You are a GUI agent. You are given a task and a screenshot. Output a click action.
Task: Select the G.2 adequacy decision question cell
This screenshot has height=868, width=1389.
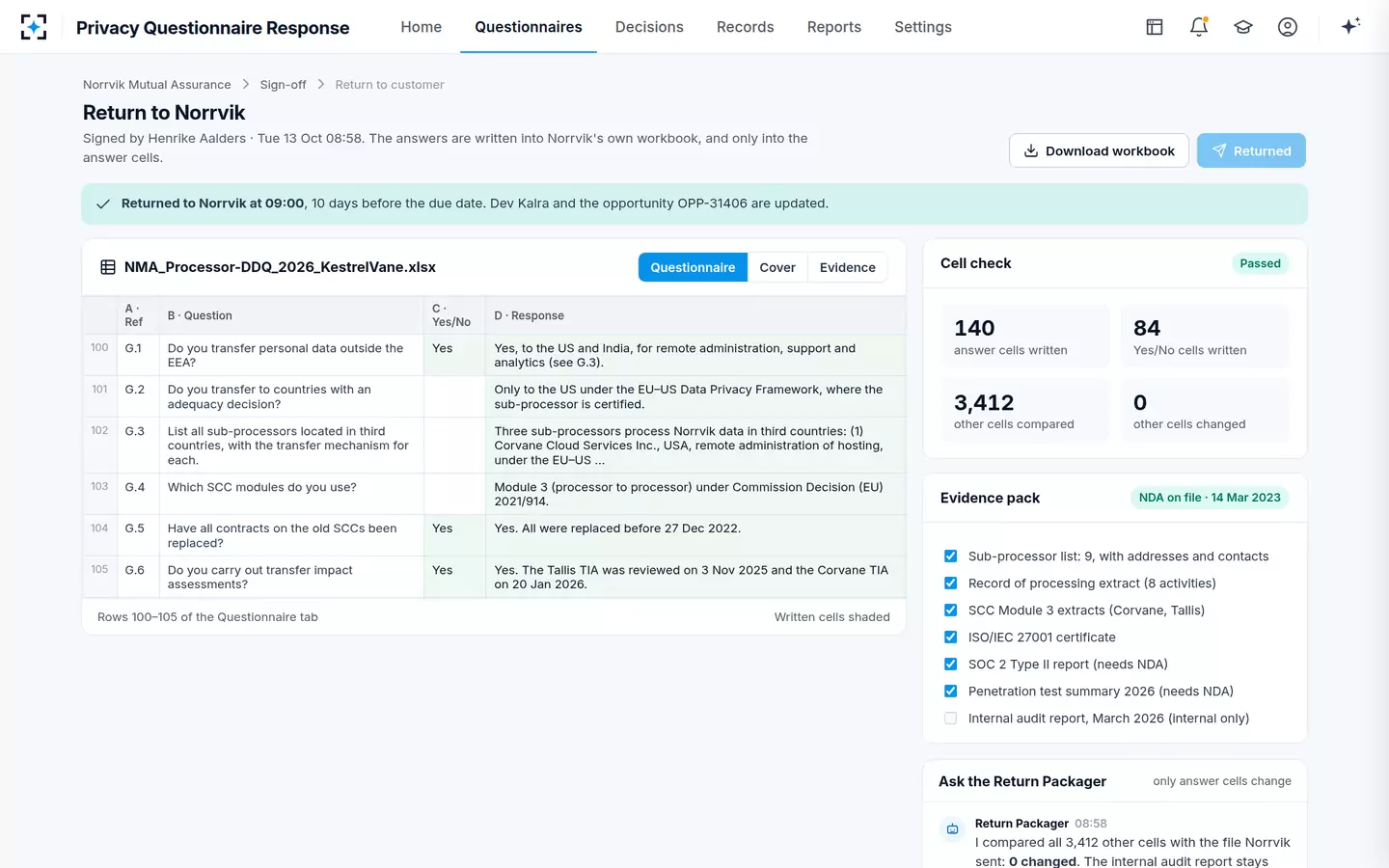[291, 396]
